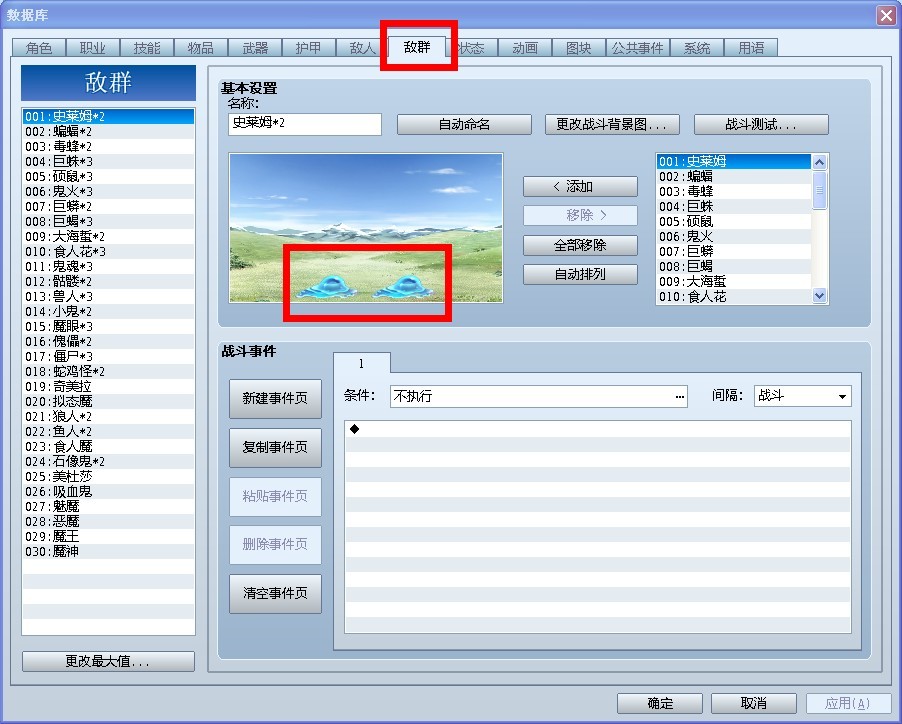Click 清空事件页 button
902x724 pixels.
[275, 593]
